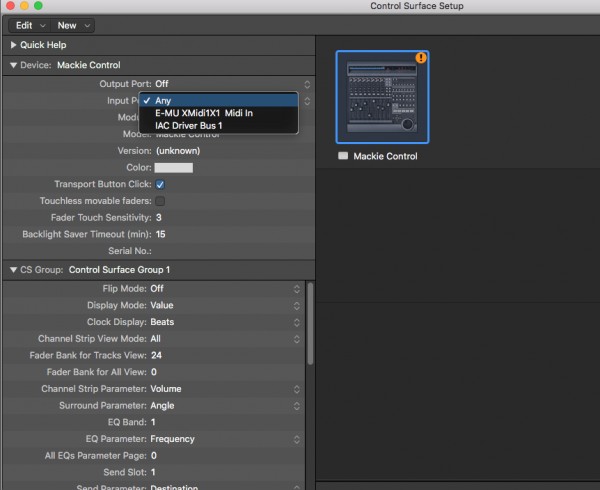The image size is (600, 490).
Task: Click the Send Slot value 1
Action: coord(153,472)
